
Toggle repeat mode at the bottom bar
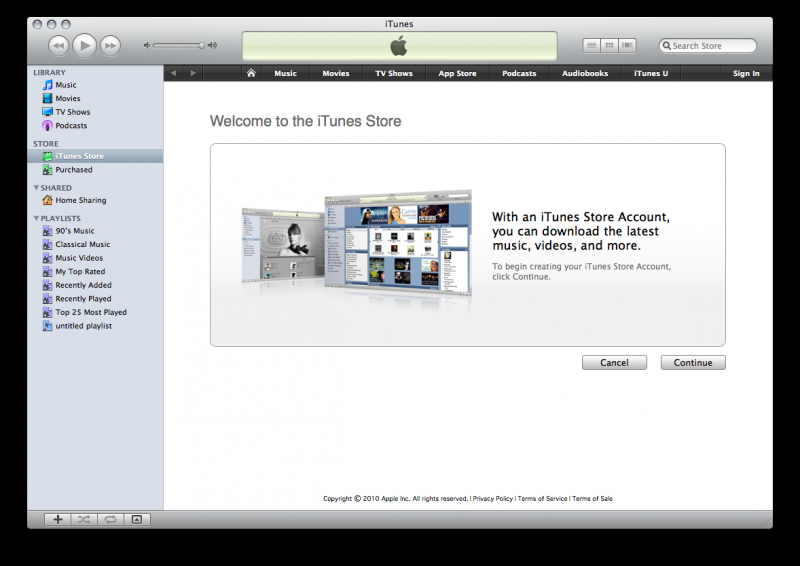point(110,519)
